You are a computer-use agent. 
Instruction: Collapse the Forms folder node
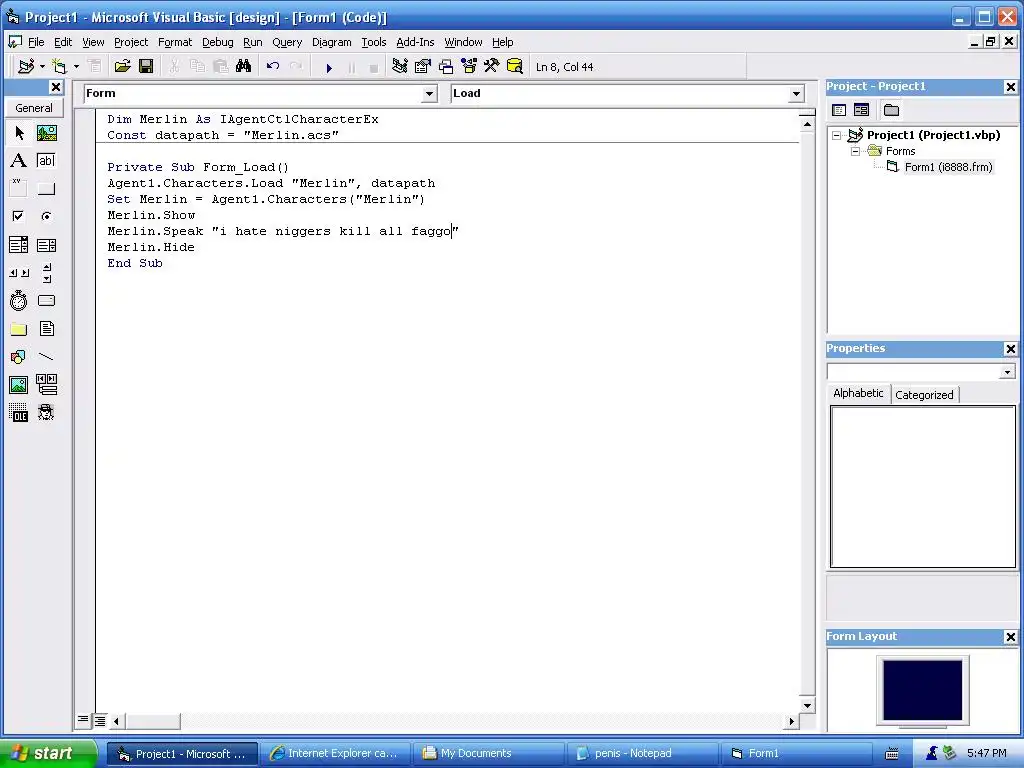click(855, 151)
